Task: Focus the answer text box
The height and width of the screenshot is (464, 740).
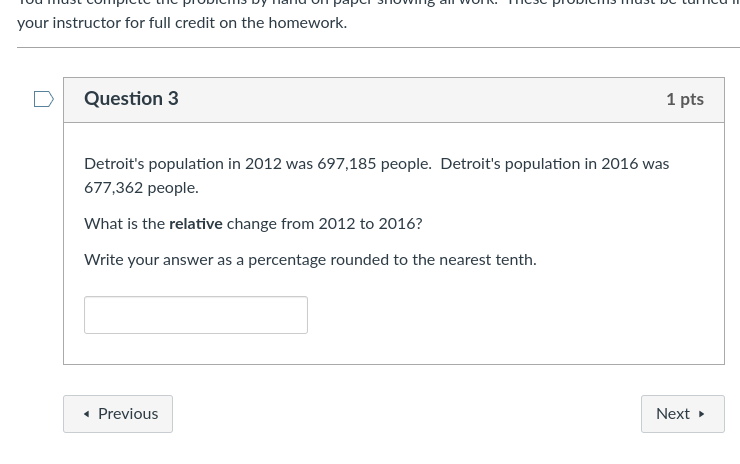Action: coord(196,315)
